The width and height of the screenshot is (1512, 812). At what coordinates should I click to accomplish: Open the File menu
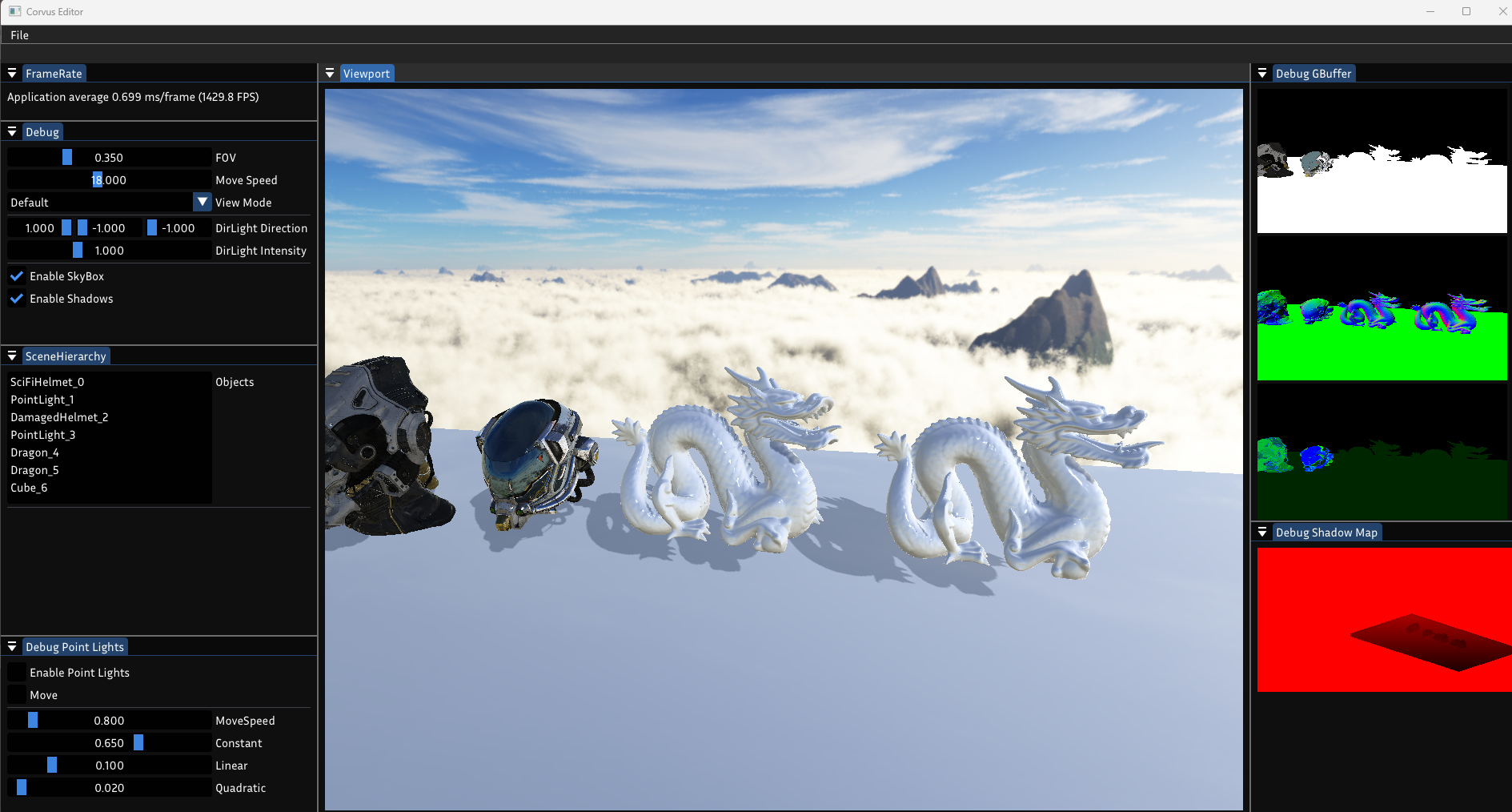(x=20, y=35)
